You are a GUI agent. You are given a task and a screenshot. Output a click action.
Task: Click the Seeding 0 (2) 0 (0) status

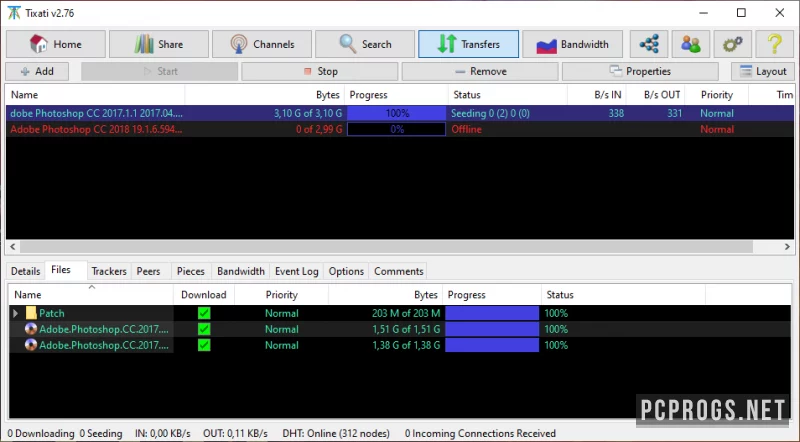tap(490, 113)
